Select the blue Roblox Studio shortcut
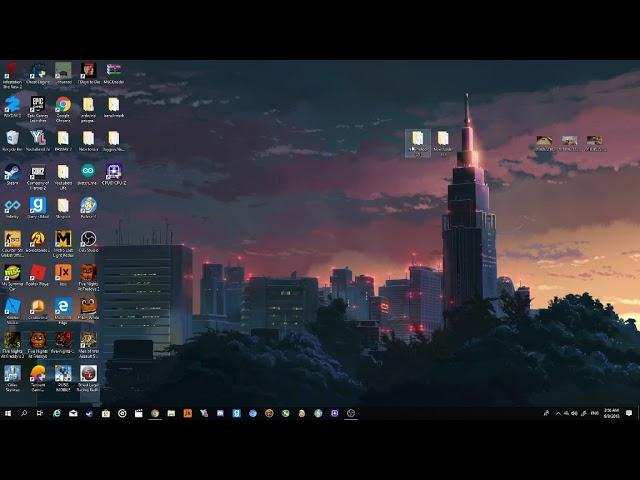 coord(12,311)
